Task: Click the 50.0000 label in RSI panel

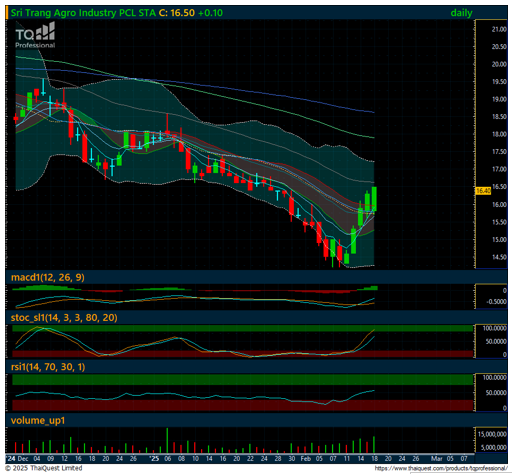Action: pyautogui.click(x=496, y=393)
